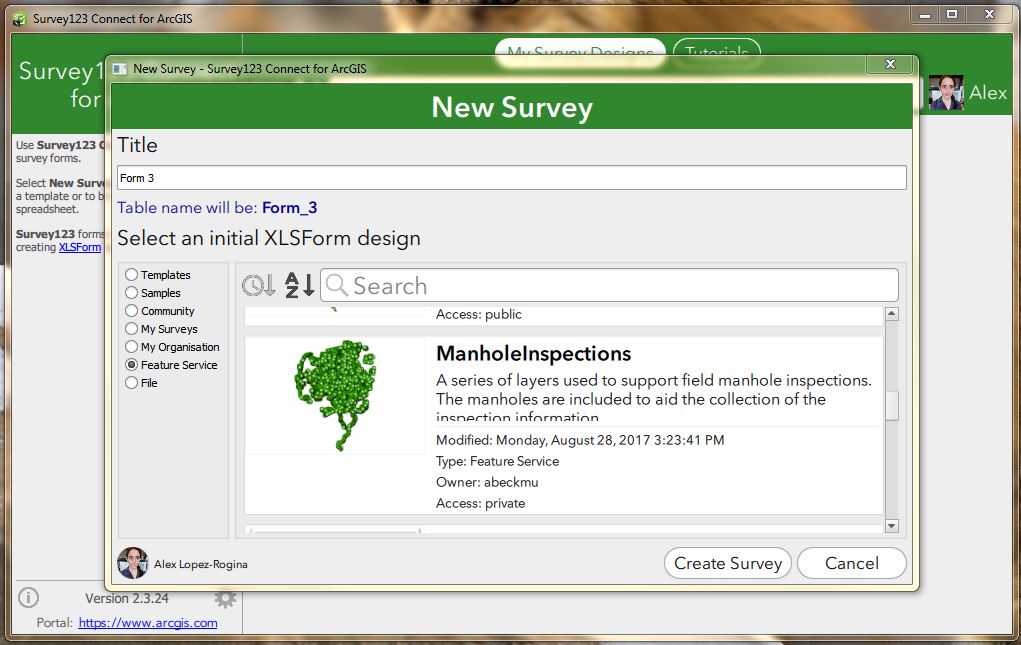The height and width of the screenshot is (645, 1021).
Task: Click 'Access: private' text
Action: 481,503
